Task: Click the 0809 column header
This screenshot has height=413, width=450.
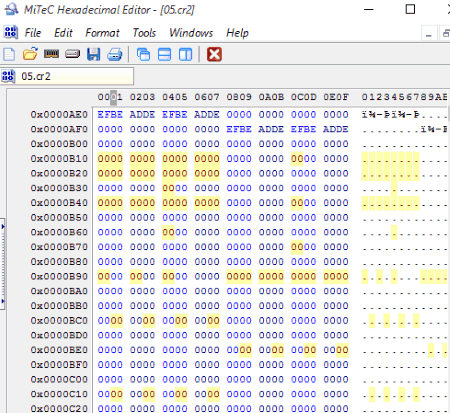Action: click(x=239, y=97)
